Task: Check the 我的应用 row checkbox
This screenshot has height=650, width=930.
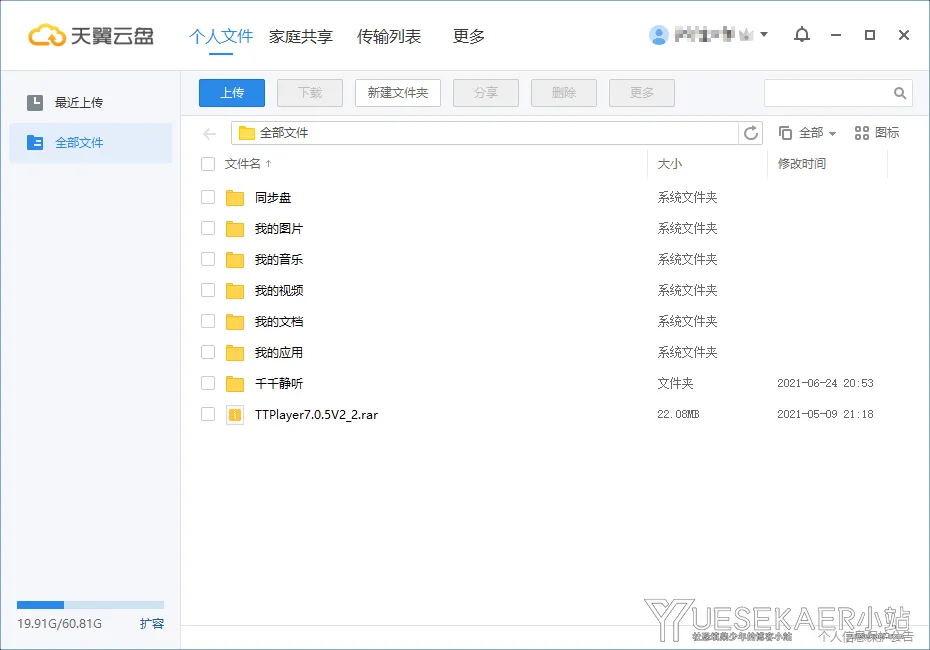Action: click(208, 352)
